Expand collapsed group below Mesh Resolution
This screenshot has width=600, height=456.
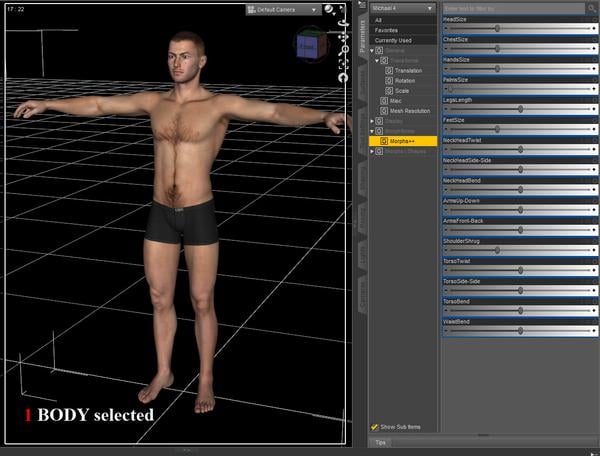coord(372,121)
